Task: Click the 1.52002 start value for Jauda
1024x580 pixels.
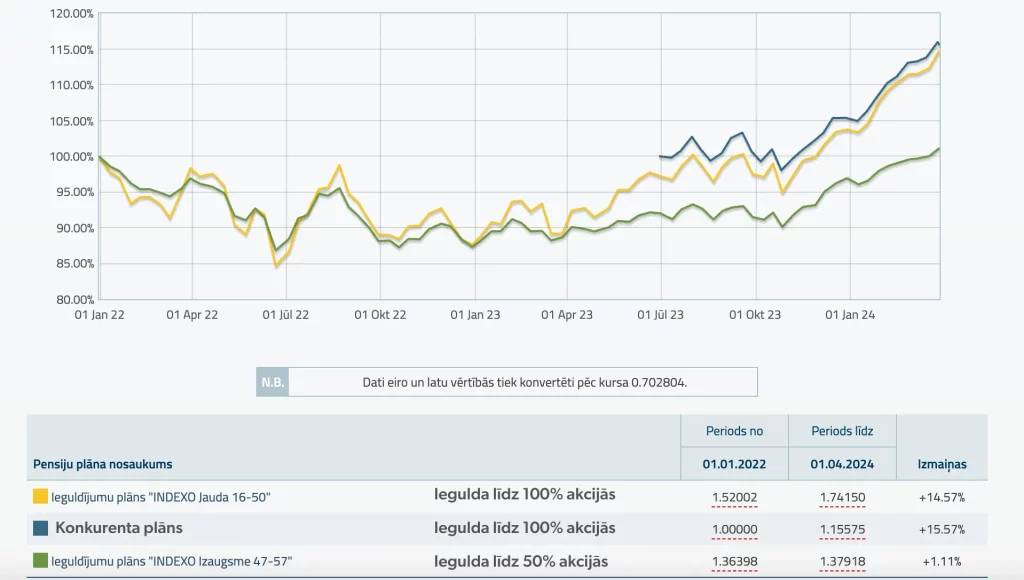Action: [x=735, y=497]
